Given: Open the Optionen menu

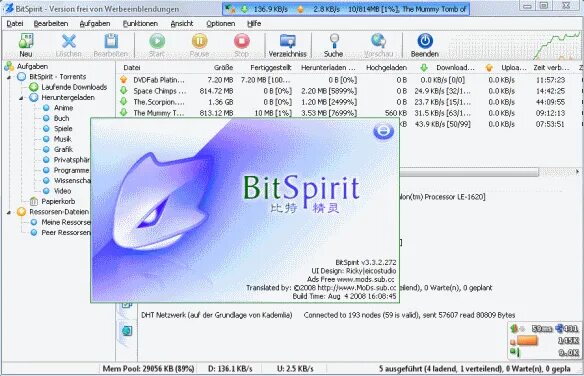Looking at the screenshot, I should [x=220, y=24].
